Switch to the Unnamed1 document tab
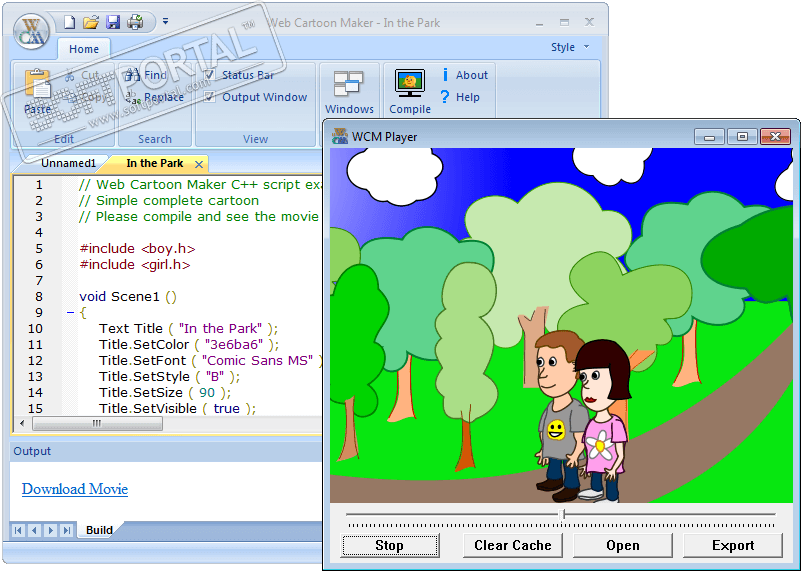 (68, 163)
